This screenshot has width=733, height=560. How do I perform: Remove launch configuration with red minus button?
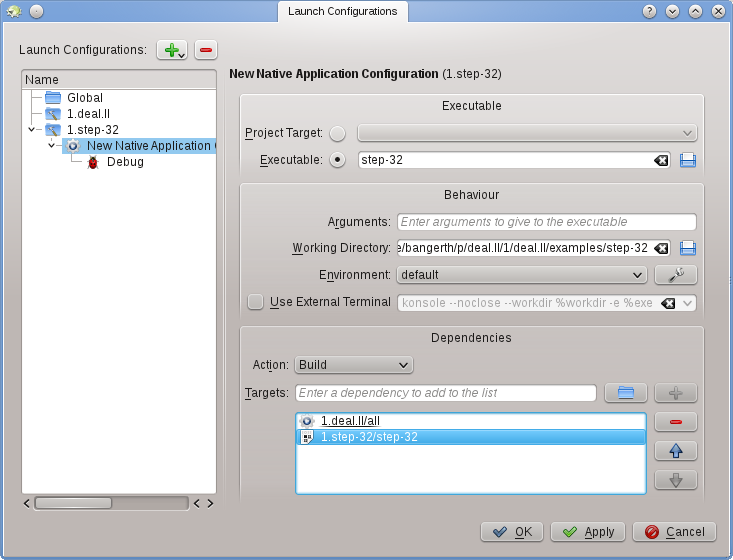coord(206,50)
